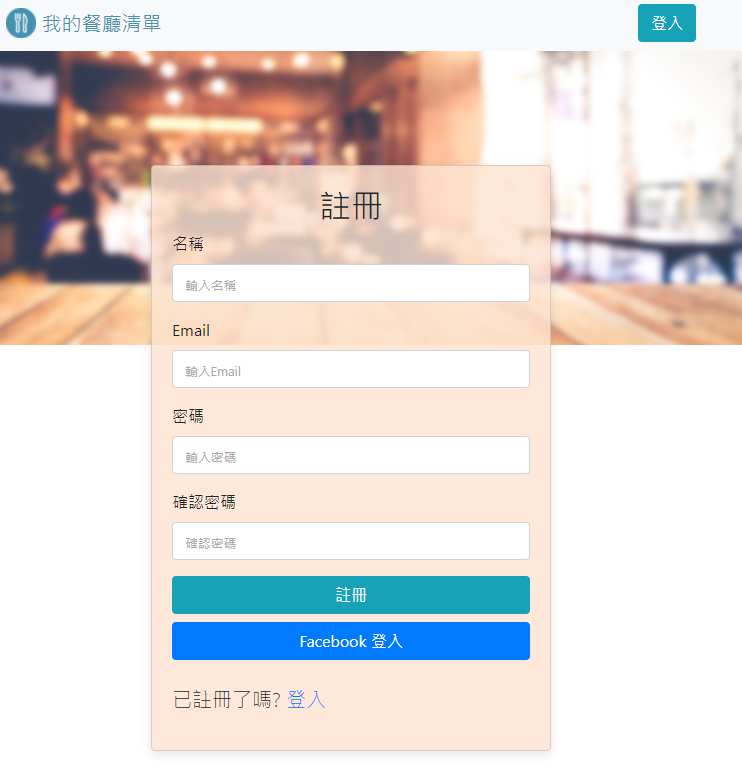Click the empty navbar space beside the site title
This screenshot has height=767, width=742.
pos(391,24)
